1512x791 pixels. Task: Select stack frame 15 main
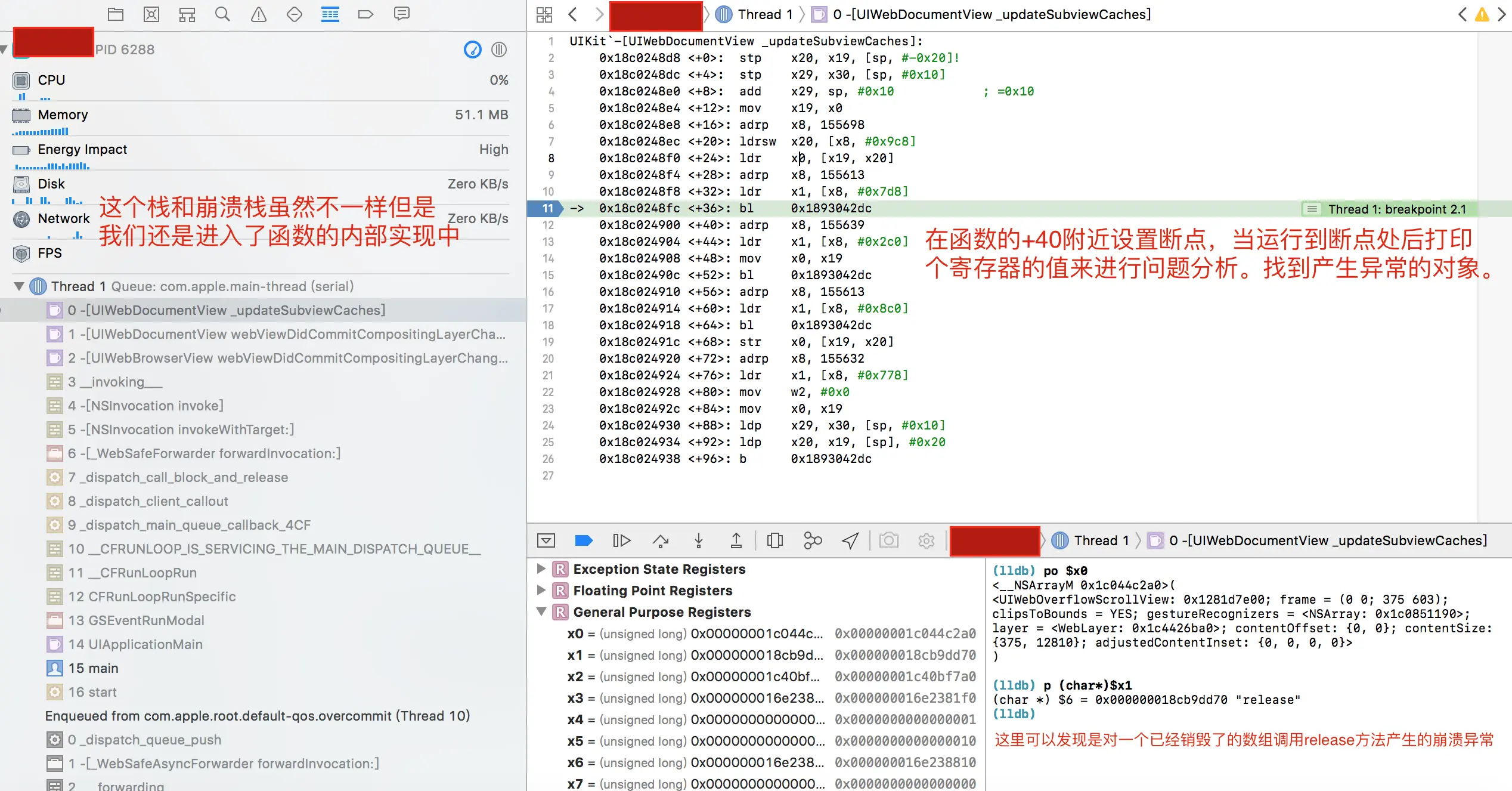pyautogui.click(x=93, y=668)
